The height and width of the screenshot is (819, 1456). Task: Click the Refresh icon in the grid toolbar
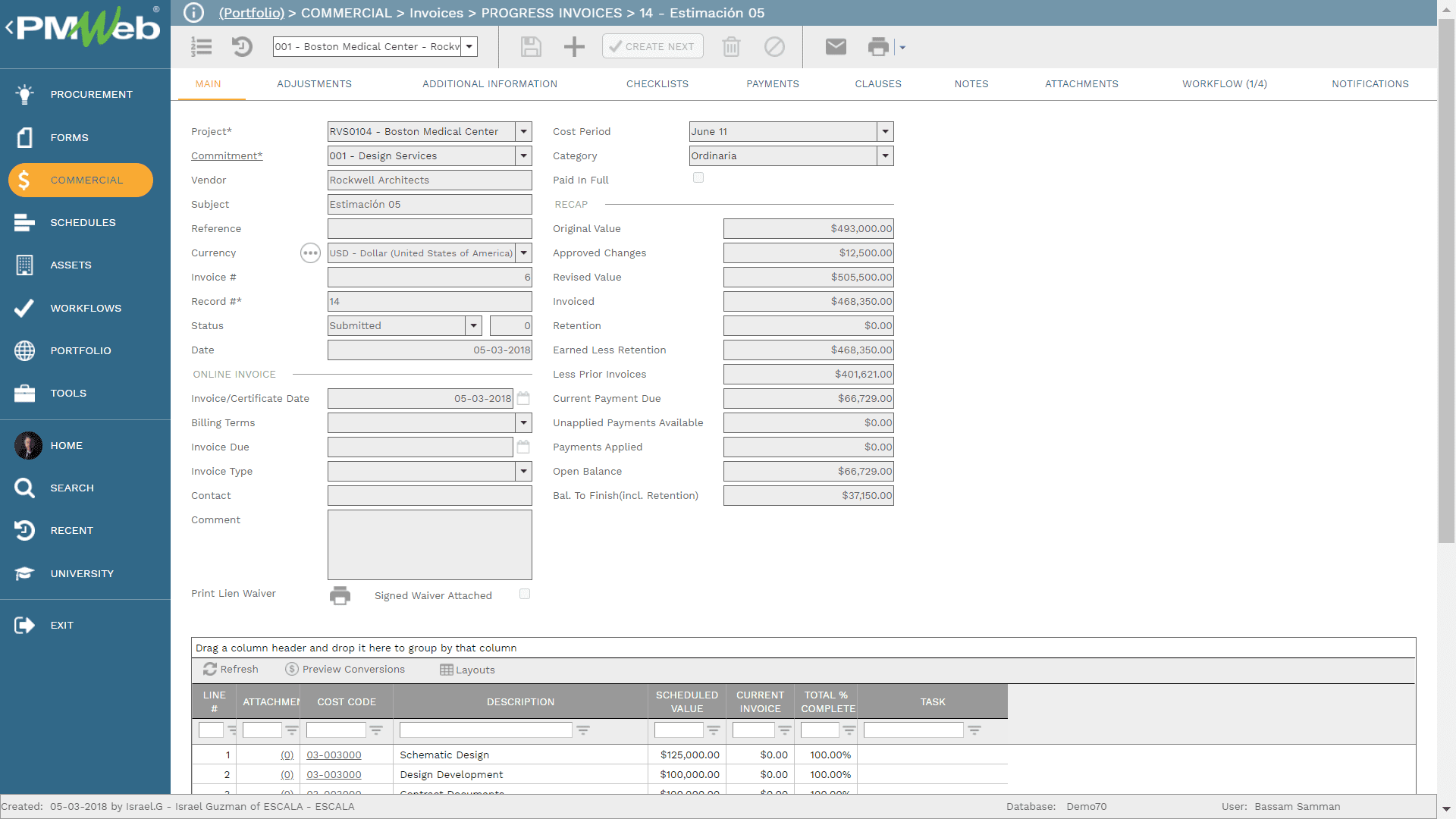click(x=210, y=670)
